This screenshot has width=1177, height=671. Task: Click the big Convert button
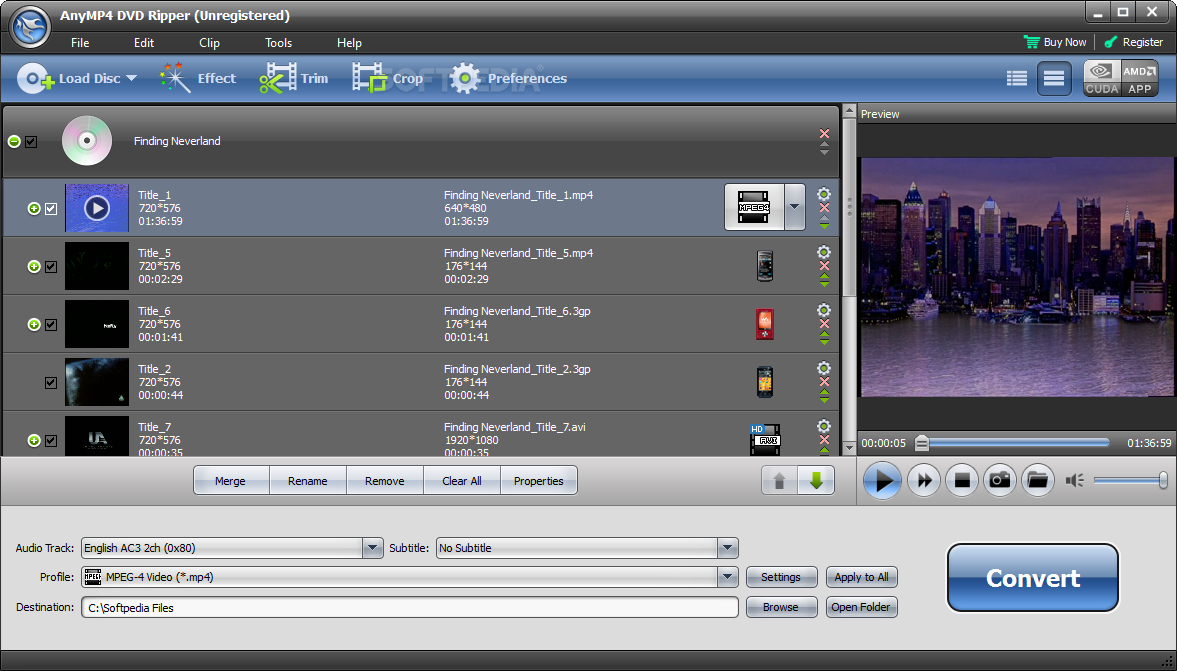pyautogui.click(x=1033, y=578)
